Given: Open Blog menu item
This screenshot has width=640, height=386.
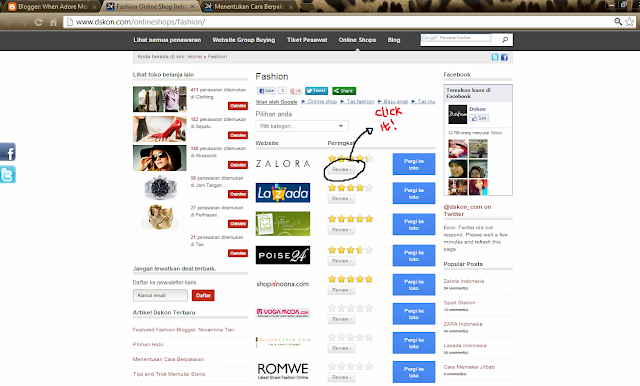Looking at the screenshot, I should (x=394, y=40).
